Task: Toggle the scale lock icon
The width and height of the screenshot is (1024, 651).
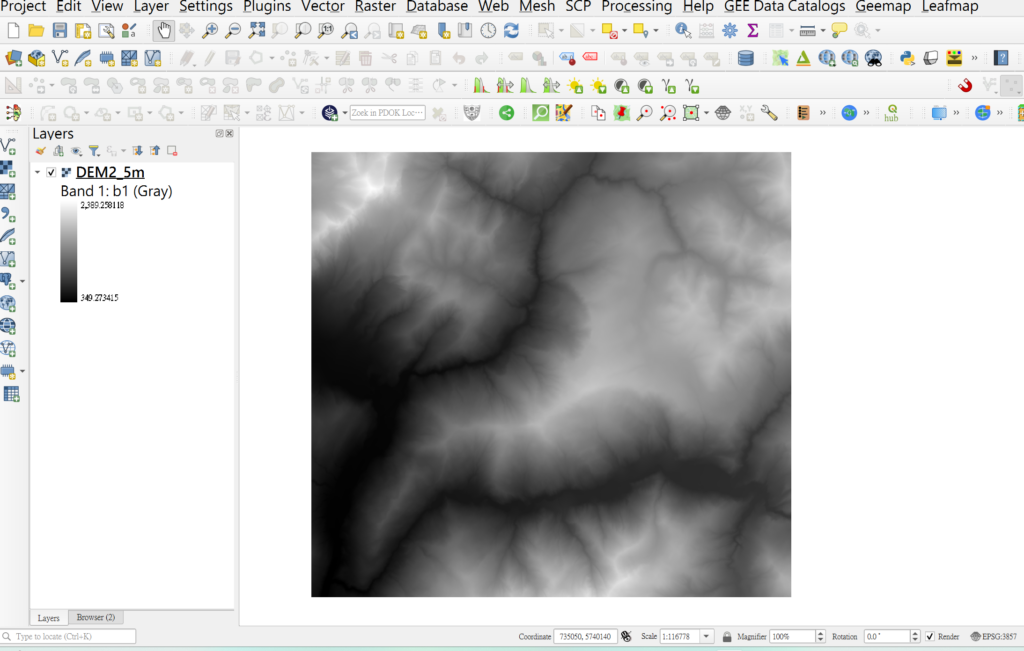Action: click(727, 636)
